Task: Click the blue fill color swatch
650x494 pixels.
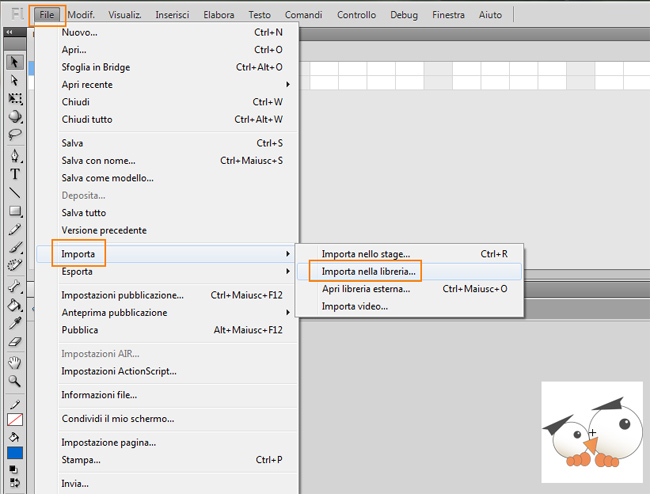Action: pyautogui.click(x=15, y=453)
